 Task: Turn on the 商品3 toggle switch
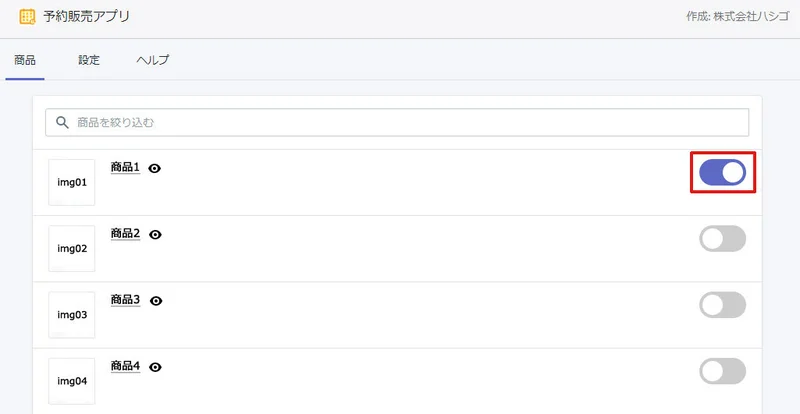tap(722, 305)
